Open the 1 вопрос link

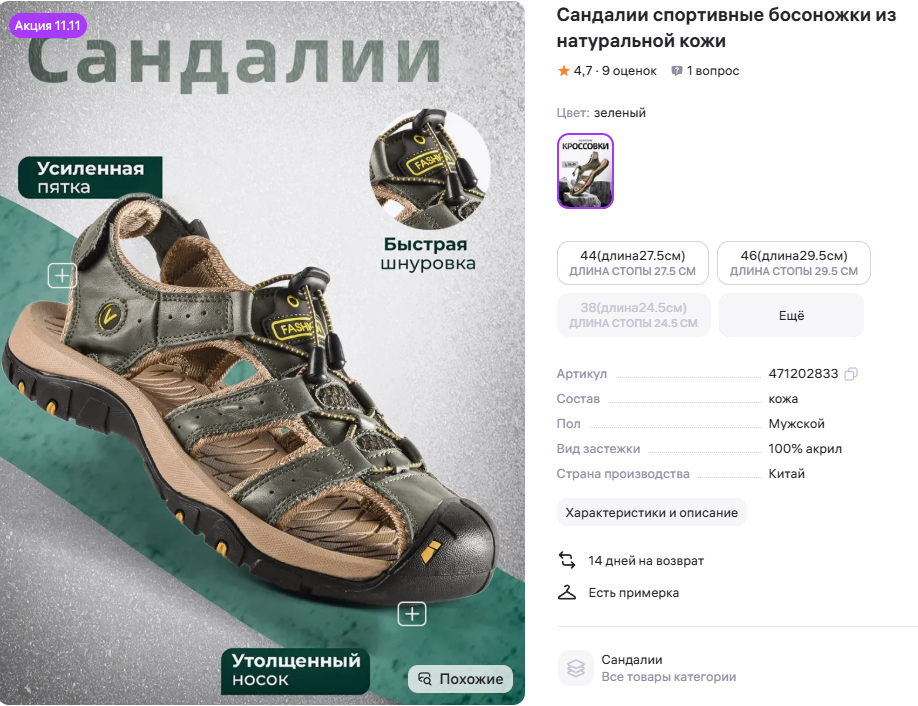(x=713, y=71)
